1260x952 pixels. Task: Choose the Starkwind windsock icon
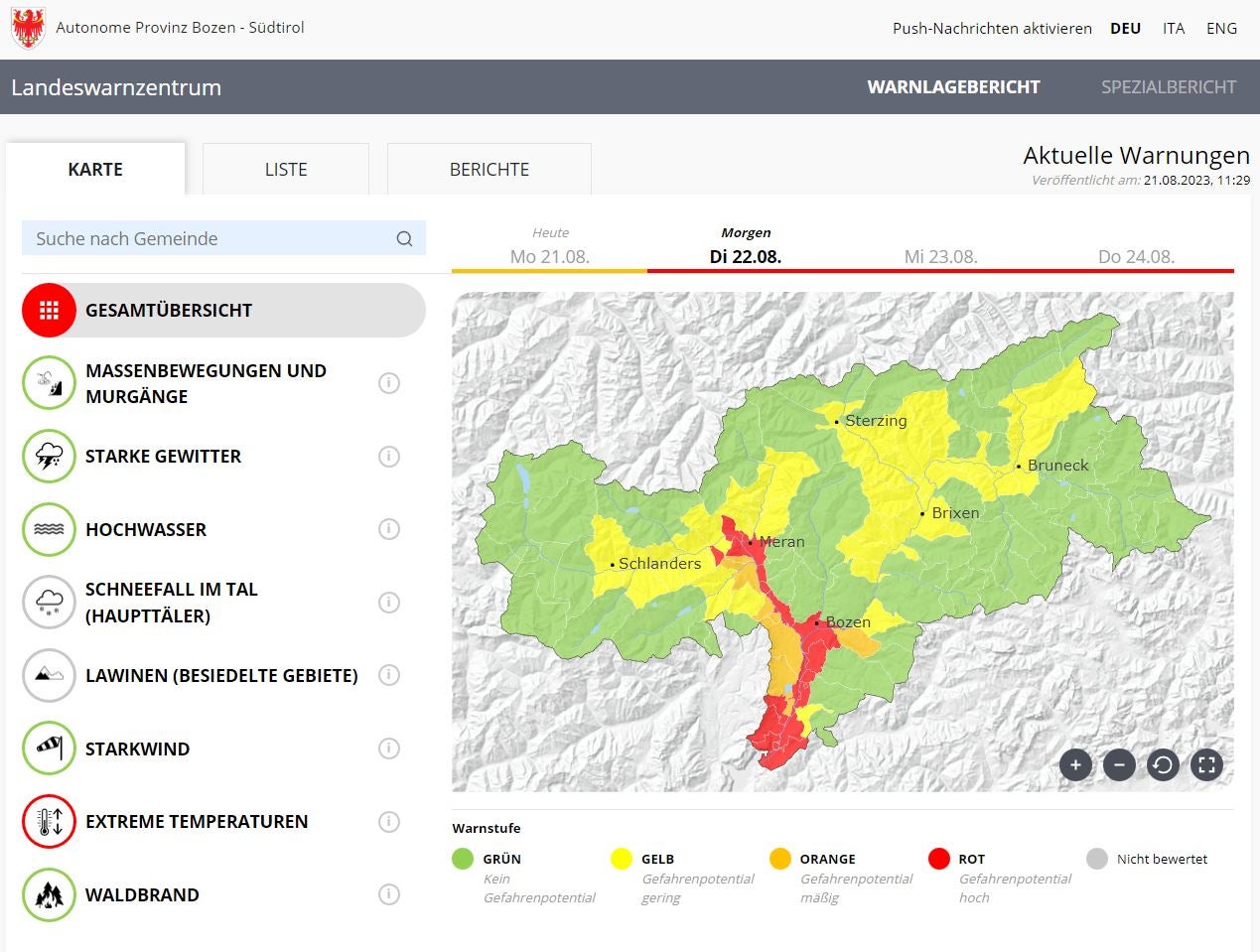coord(49,748)
